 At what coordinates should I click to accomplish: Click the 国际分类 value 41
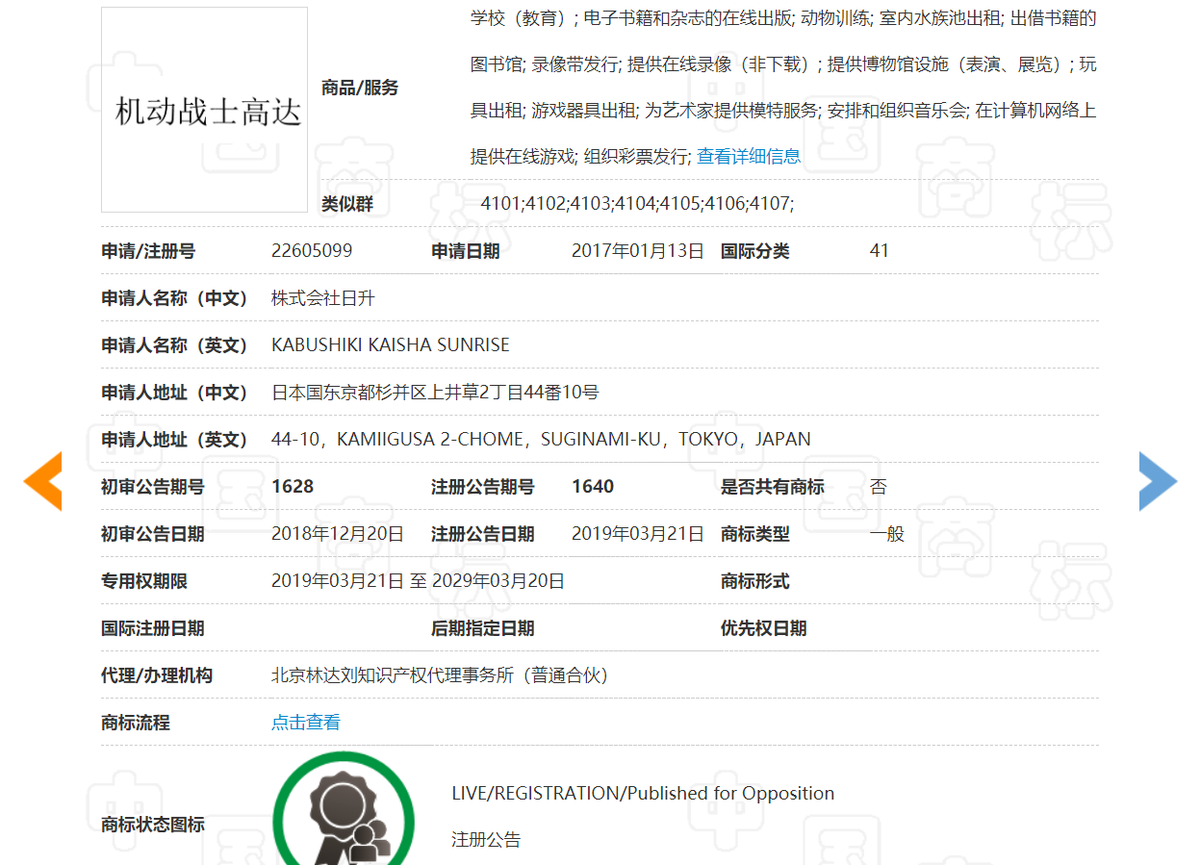(x=877, y=251)
